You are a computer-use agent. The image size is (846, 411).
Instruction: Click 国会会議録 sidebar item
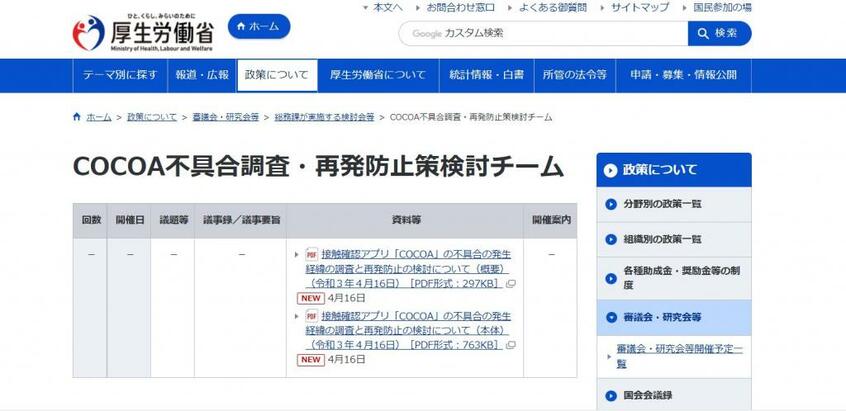[674, 395]
